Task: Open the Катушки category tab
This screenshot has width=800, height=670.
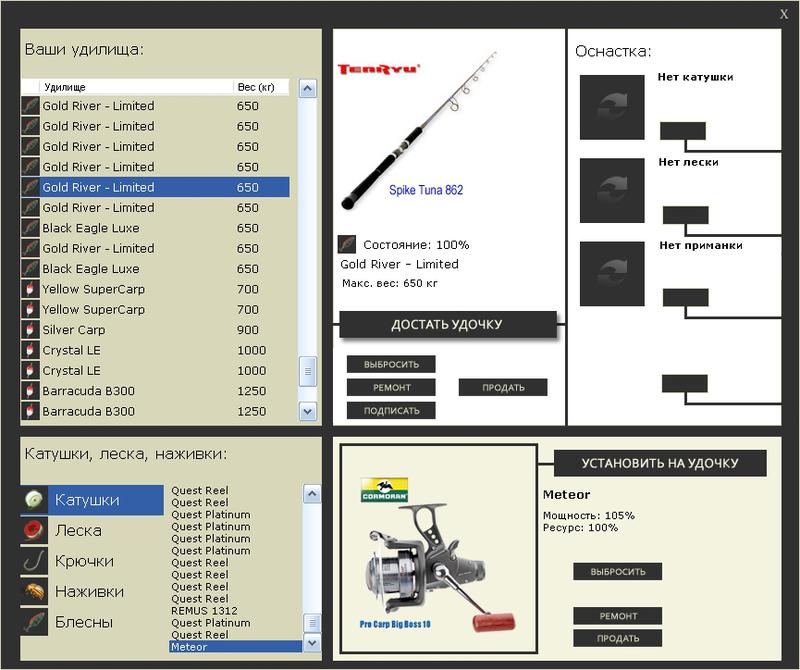Action: (92, 500)
